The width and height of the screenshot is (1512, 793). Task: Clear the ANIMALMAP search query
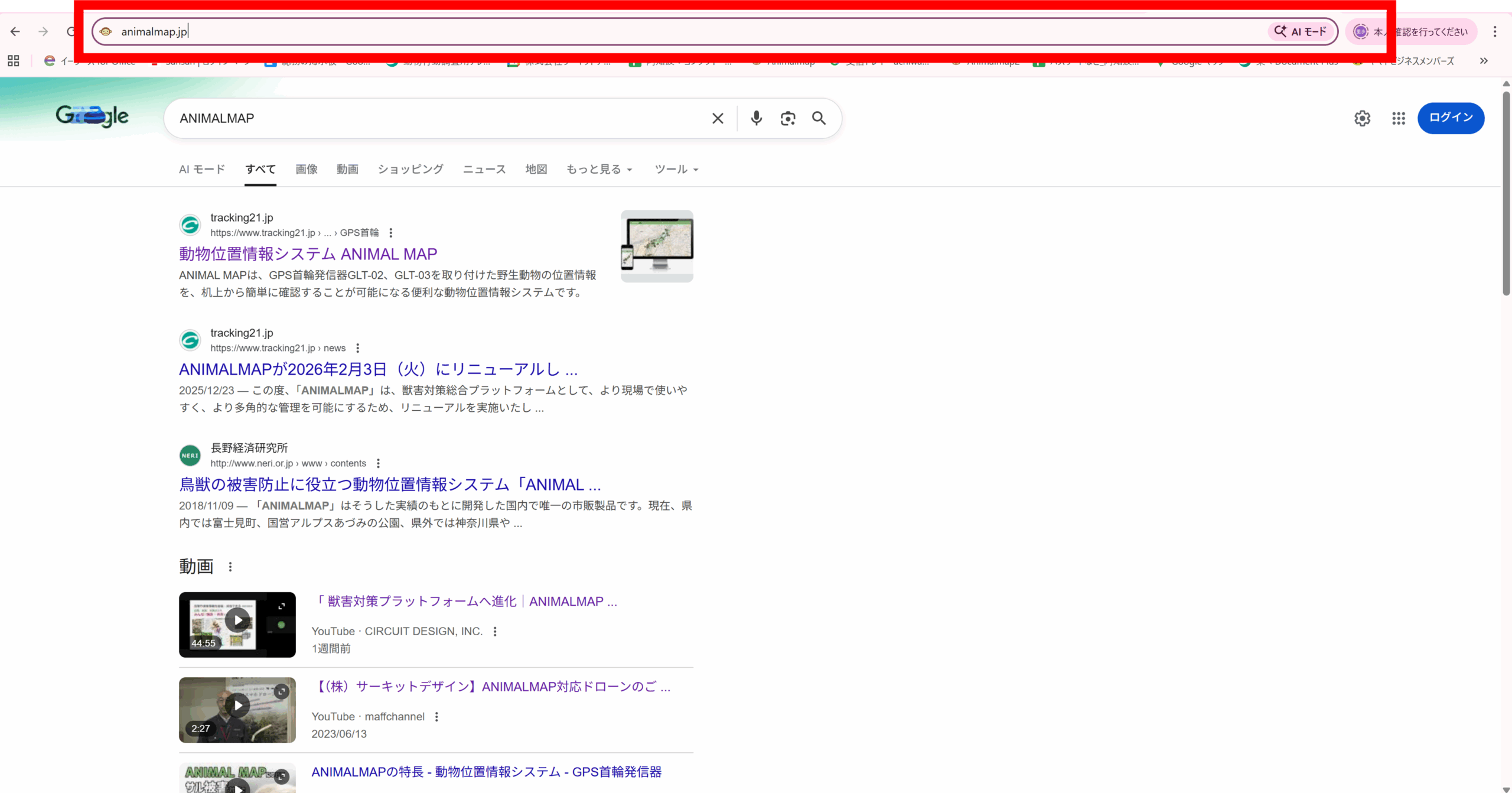tap(718, 118)
